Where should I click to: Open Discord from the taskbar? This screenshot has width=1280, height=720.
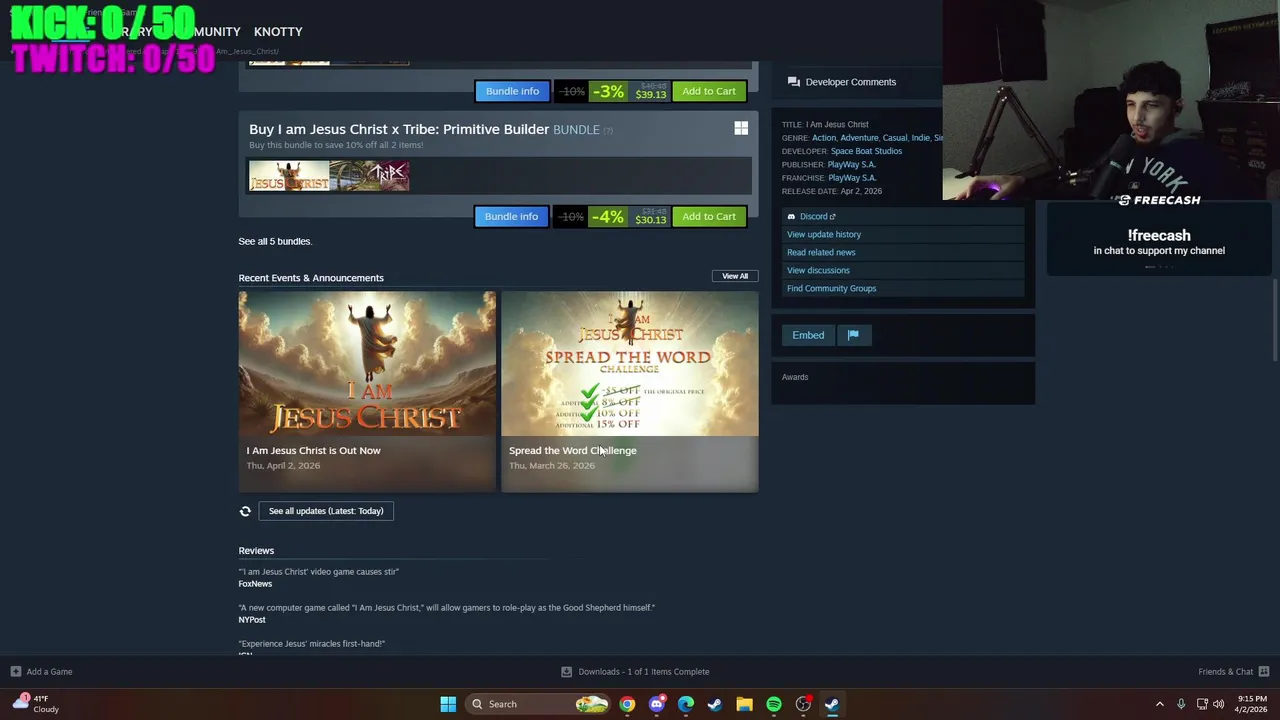[656, 704]
